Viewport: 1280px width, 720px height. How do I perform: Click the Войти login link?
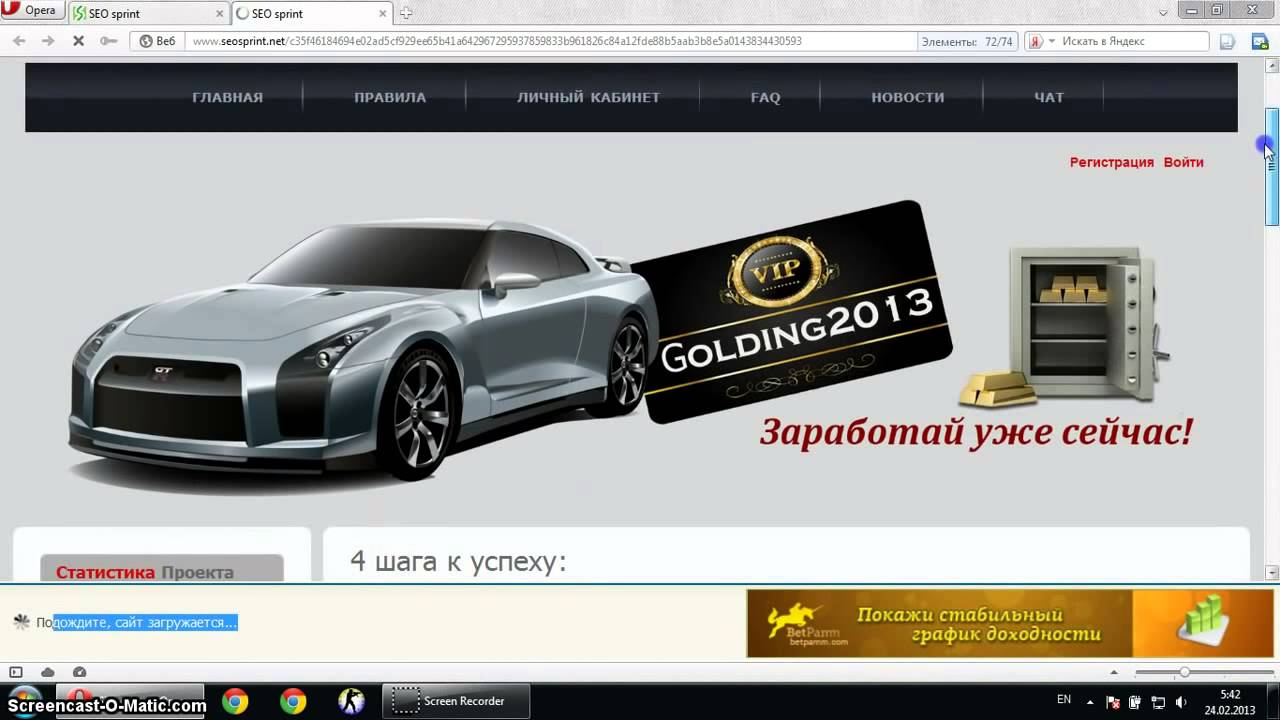click(1183, 162)
